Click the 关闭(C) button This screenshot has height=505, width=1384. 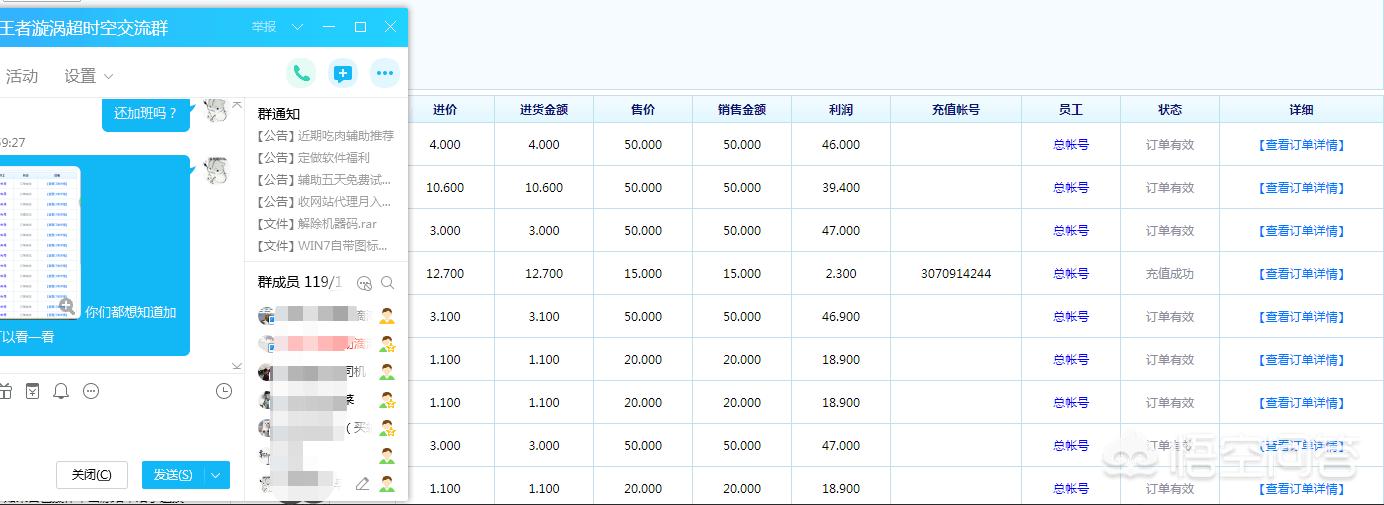[92, 475]
